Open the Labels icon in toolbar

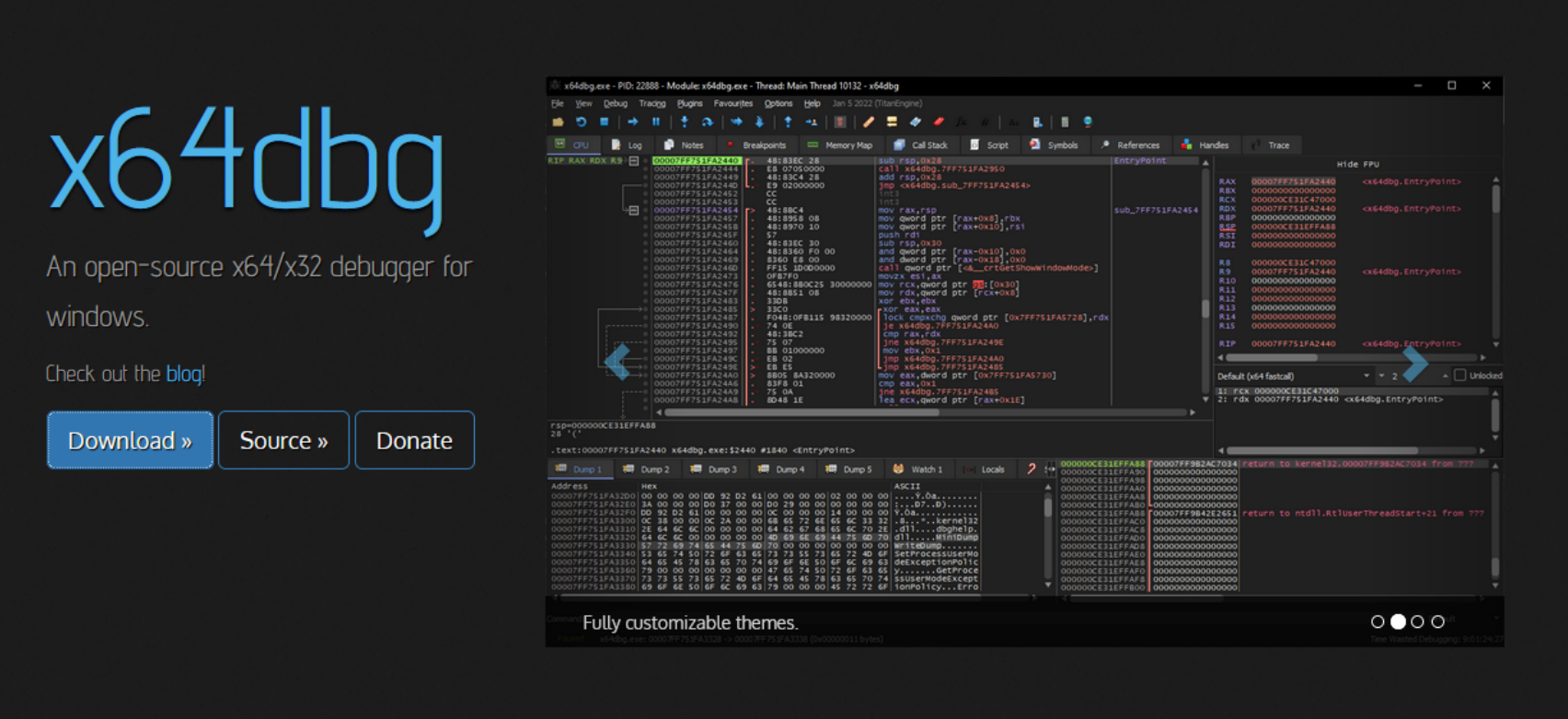pos(916,122)
